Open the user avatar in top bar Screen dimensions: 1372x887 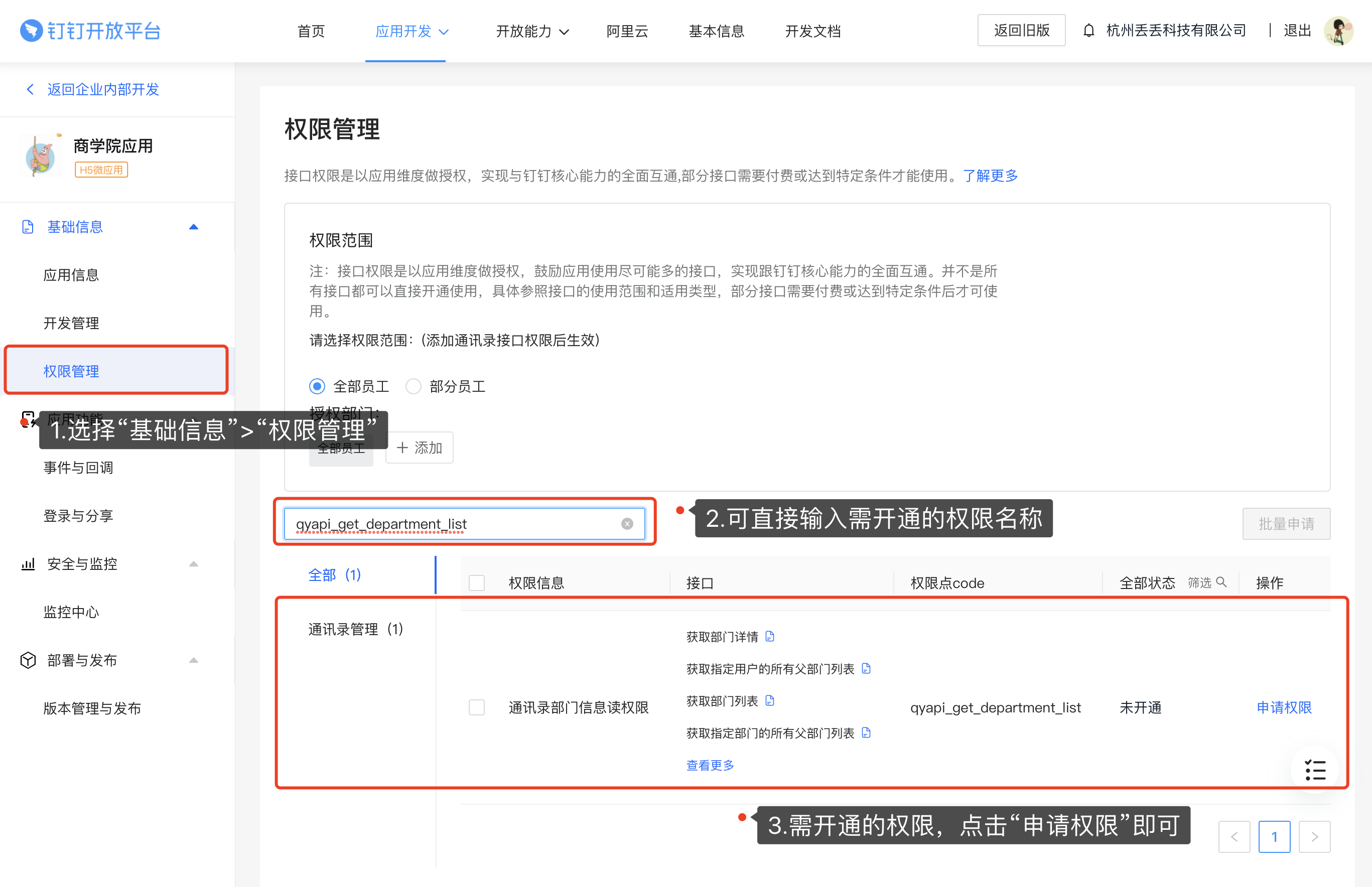[x=1338, y=31]
